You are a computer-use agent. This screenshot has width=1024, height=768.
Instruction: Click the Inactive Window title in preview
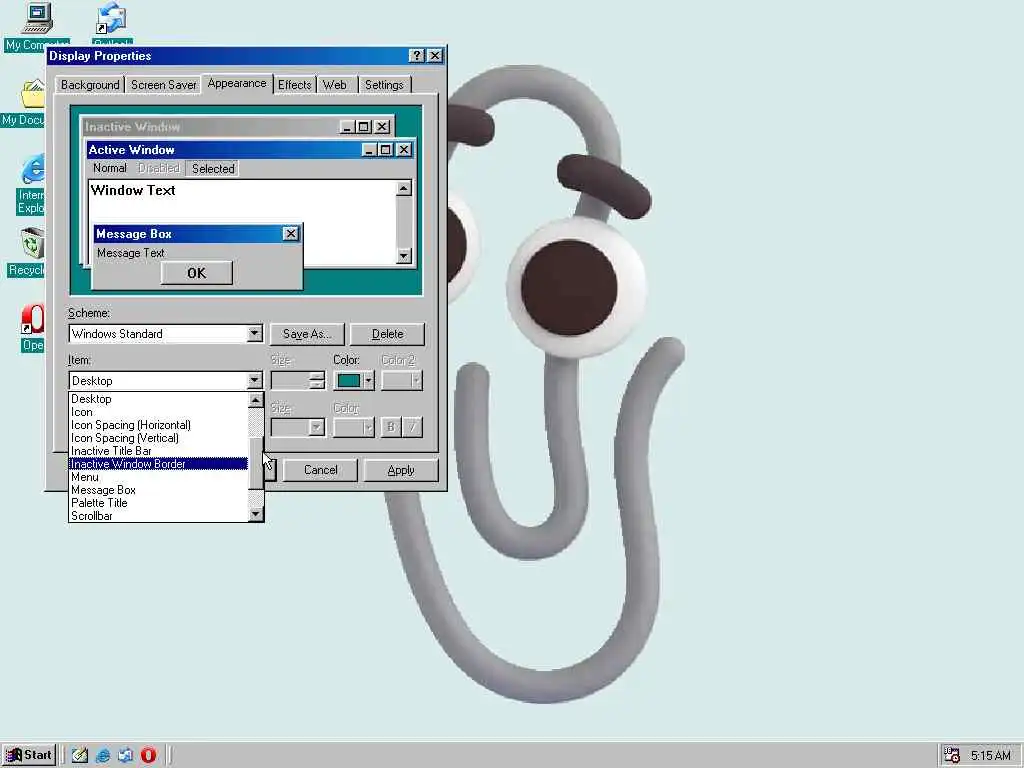click(x=133, y=127)
